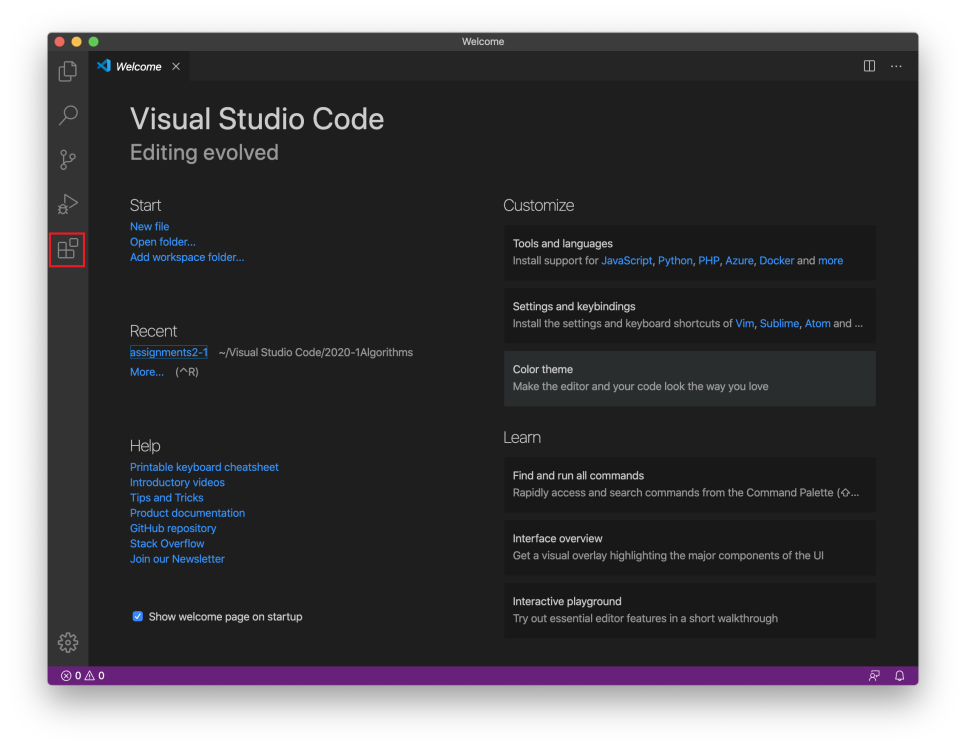This screenshot has height=748, width=966.
Task: Open Product documentation link
Action: tap(187, 513)
